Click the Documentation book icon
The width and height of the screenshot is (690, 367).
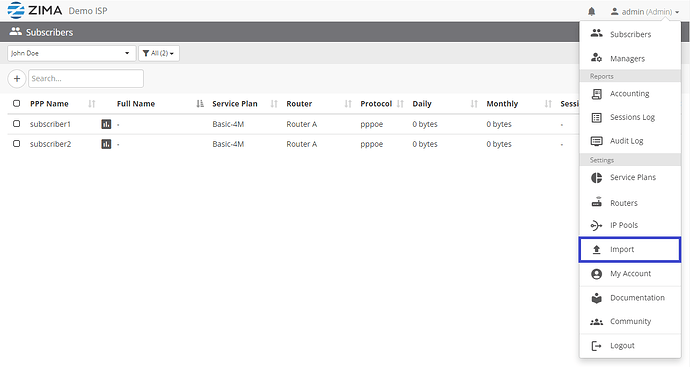point(596,298)
